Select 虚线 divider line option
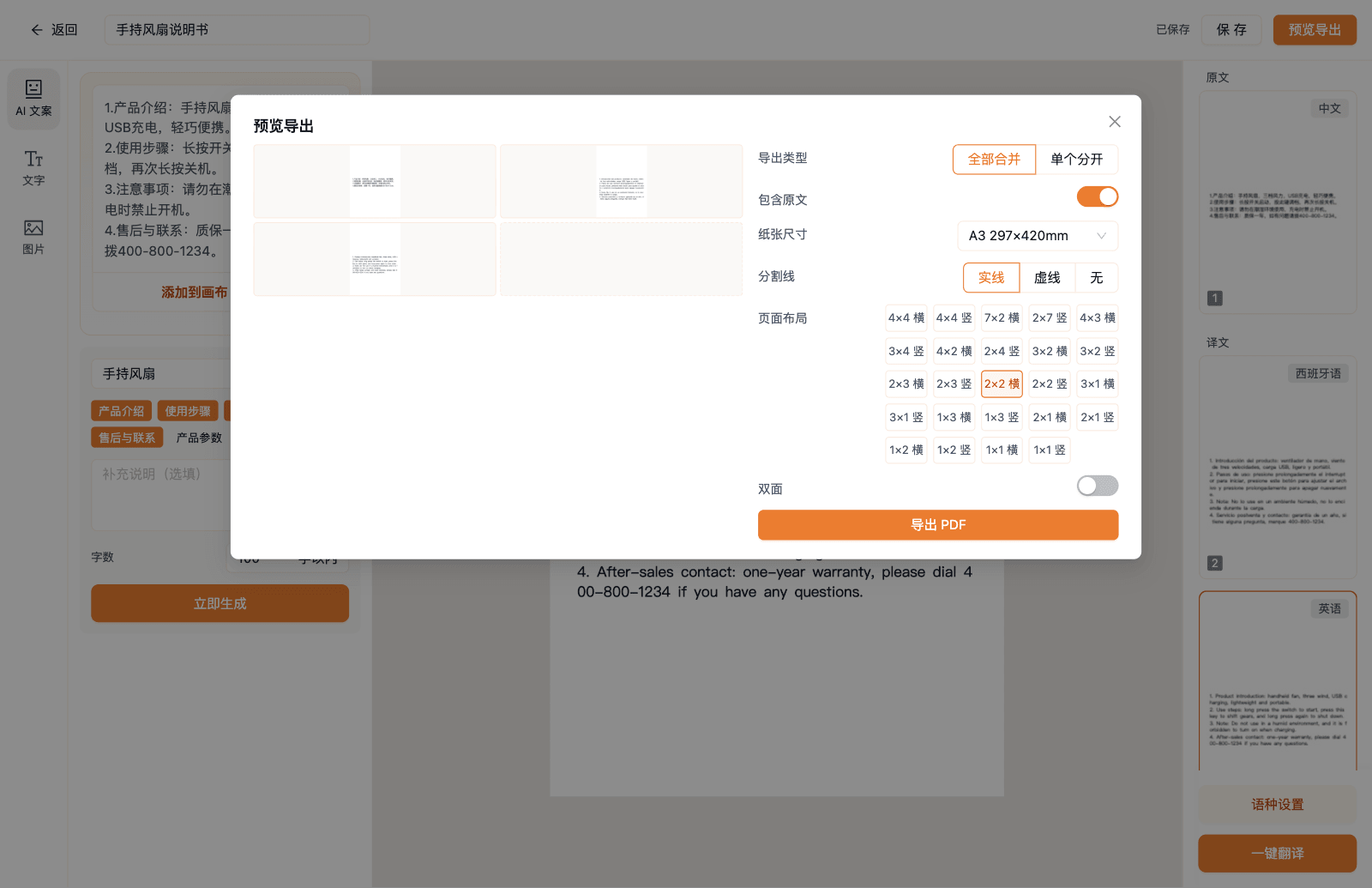This screenshot has height=888, width=1372. coord(1047,278)
